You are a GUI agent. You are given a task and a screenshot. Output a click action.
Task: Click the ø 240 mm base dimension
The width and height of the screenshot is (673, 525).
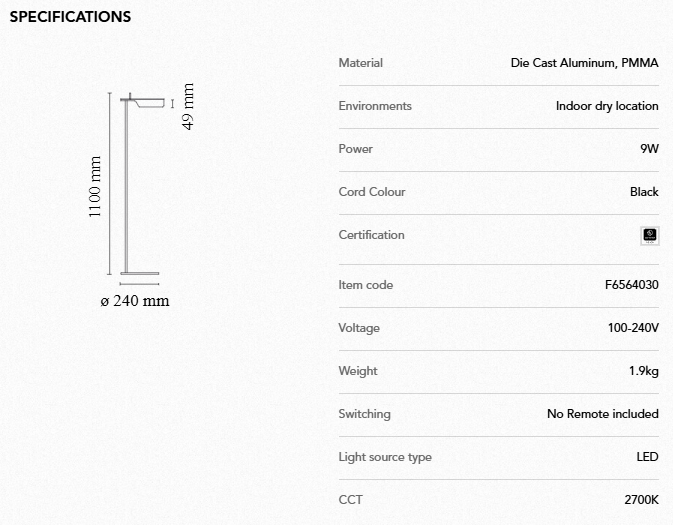pyautogui.click(x=135, y=301)
